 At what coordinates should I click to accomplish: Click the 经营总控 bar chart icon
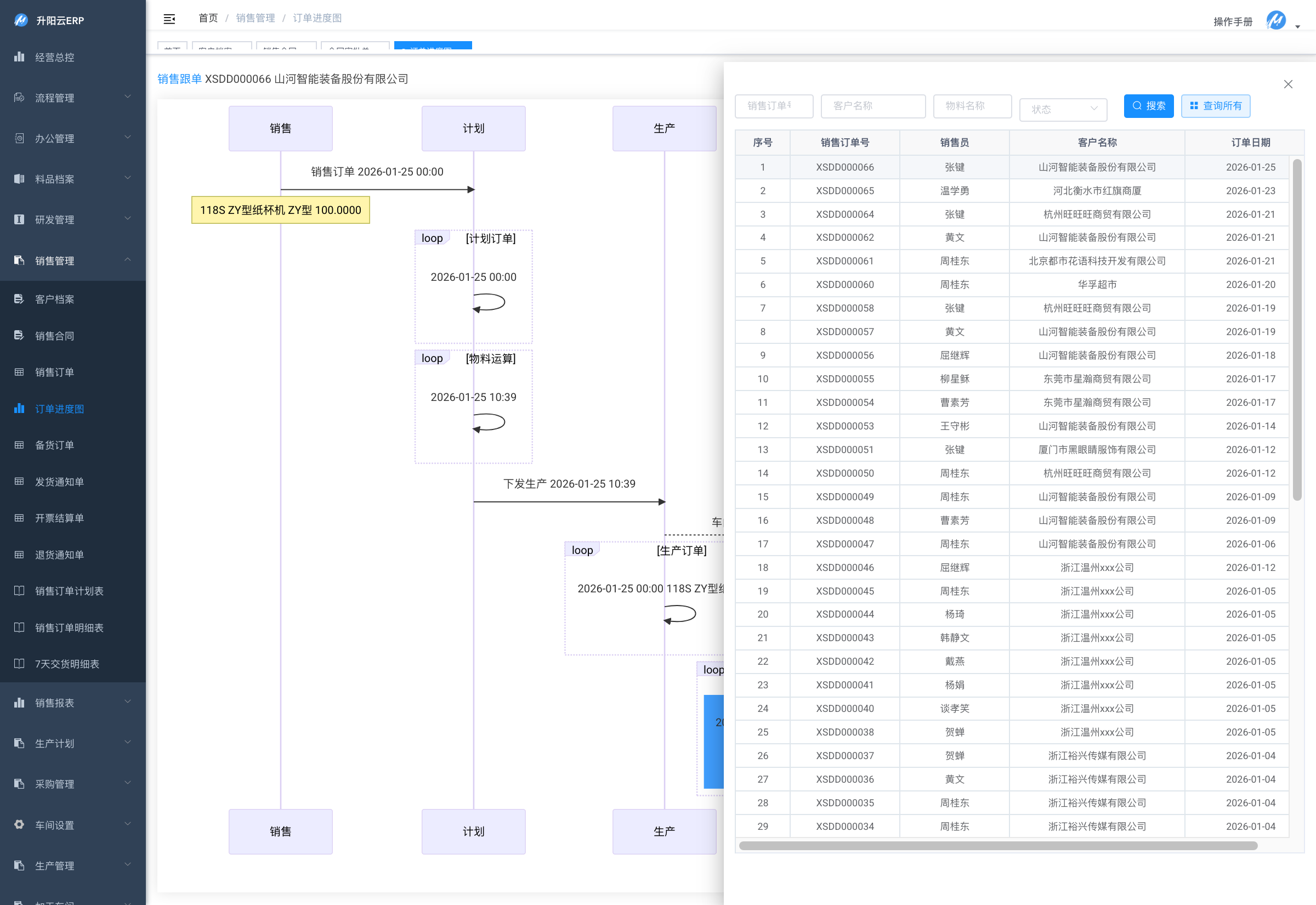19,56
